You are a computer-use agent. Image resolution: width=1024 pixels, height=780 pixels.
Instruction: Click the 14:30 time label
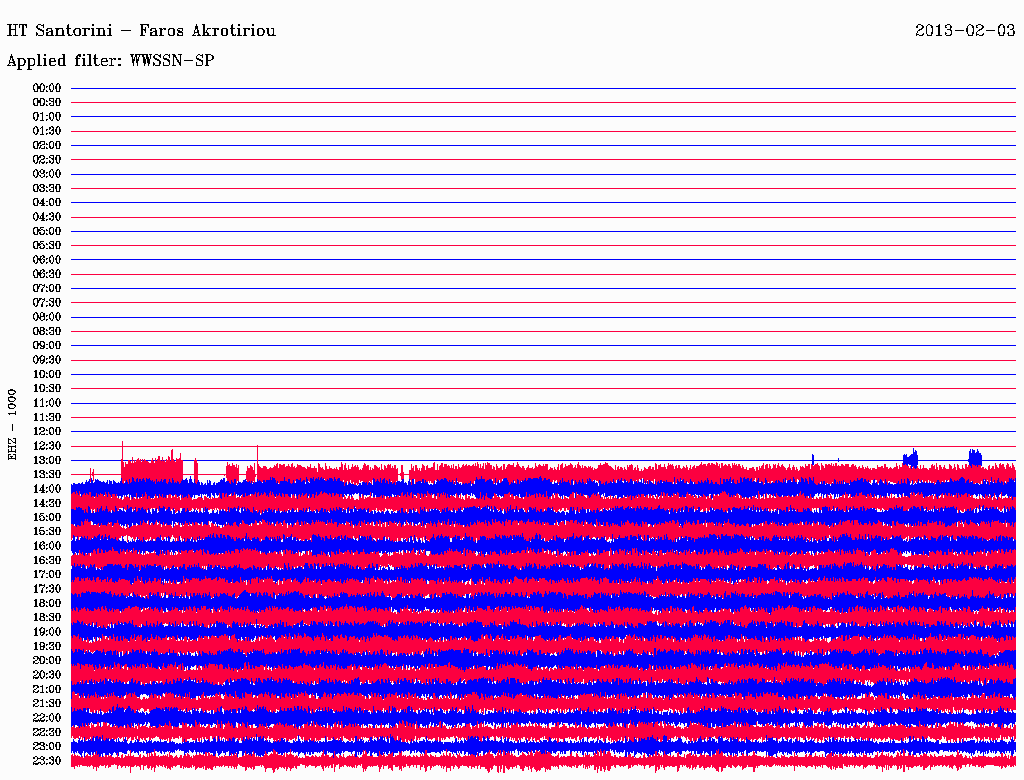coord(47,503)
